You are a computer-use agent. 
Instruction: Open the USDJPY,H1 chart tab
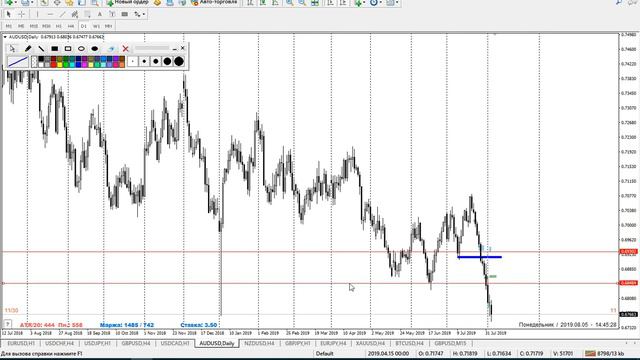[x=97, y=343]
